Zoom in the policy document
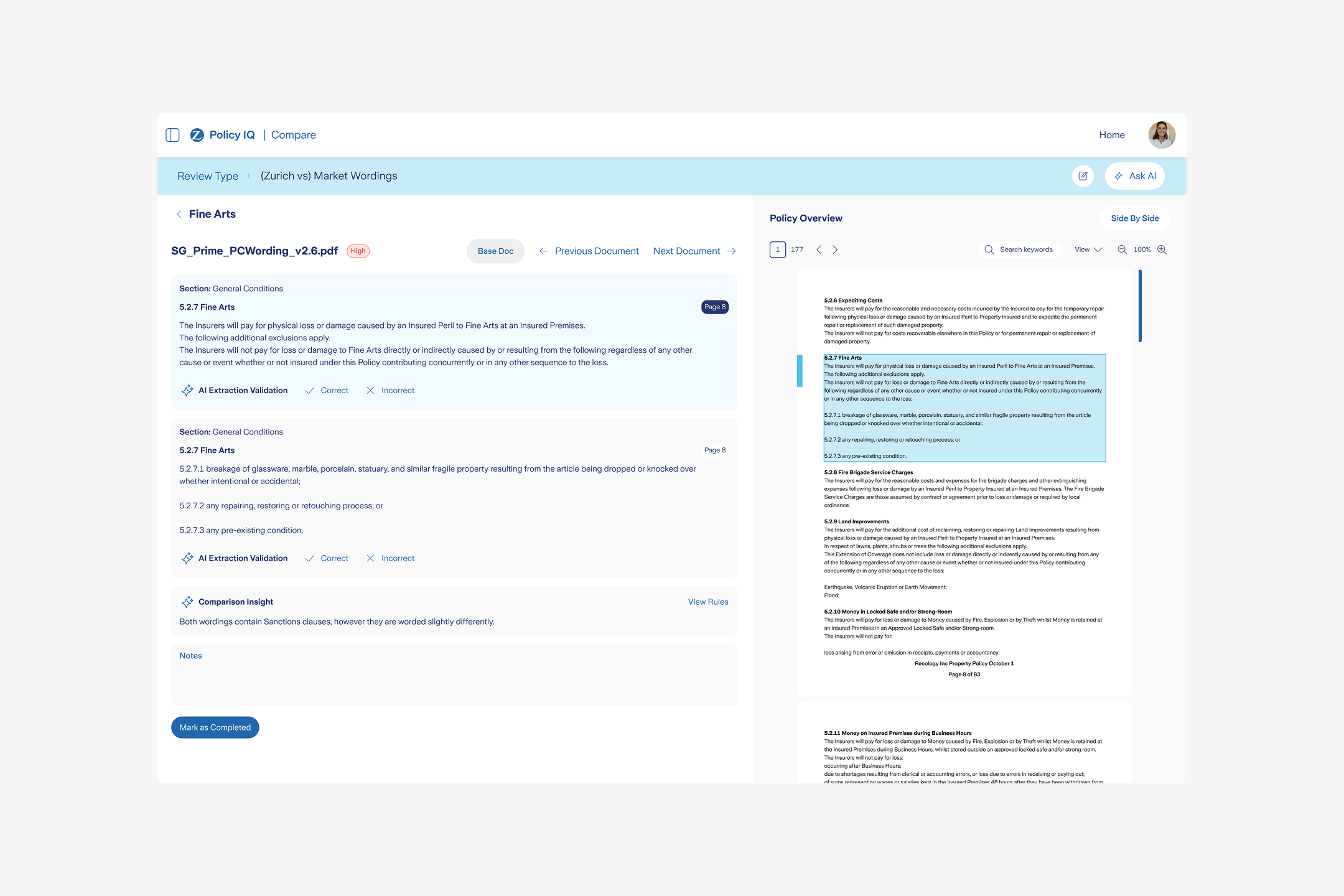Viewport: 1344px width, 896px height. coord(1162,250)
